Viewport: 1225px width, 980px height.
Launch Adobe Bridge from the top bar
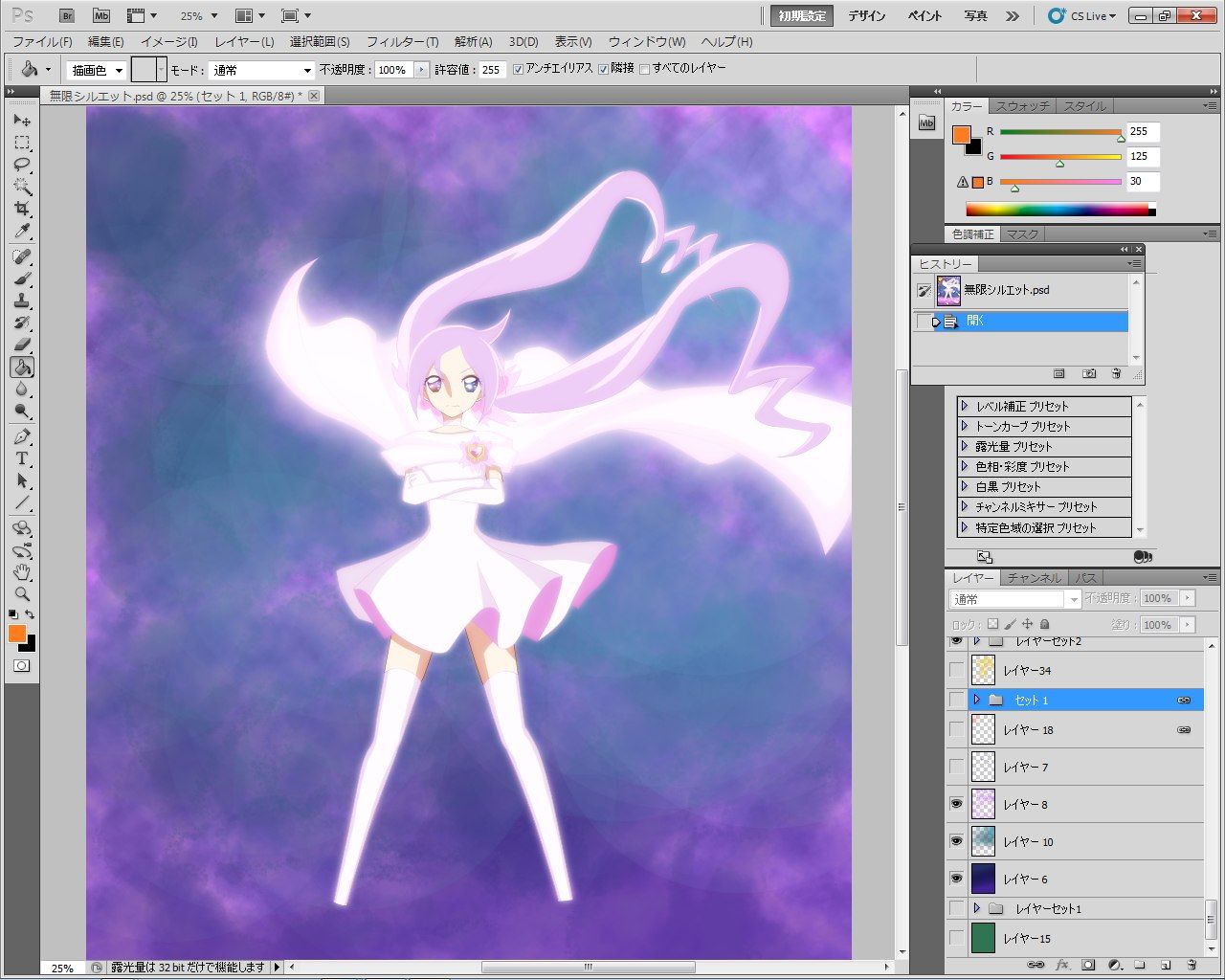coord(66,16)
